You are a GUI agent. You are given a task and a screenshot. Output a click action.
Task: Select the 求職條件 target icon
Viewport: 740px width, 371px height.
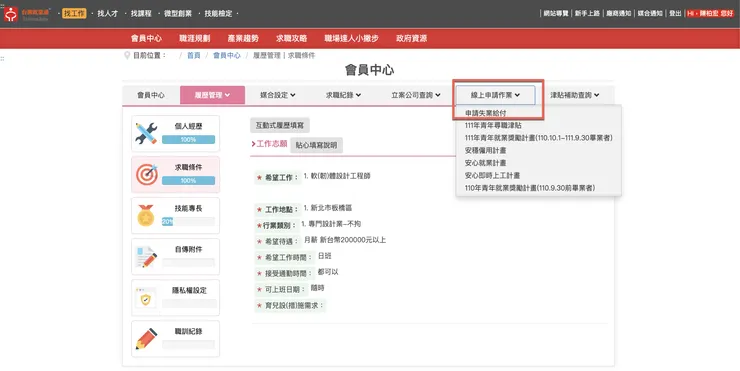[x=147, y=175]
